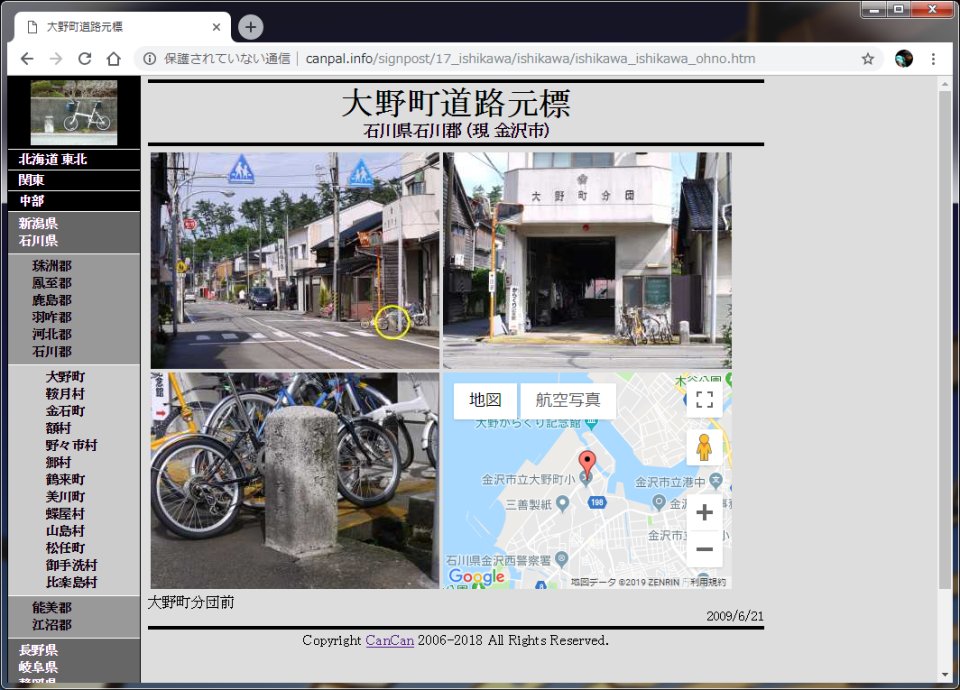
Task: Open 鳳至郡 in the sidebar
Action: (x=51, y=283)
